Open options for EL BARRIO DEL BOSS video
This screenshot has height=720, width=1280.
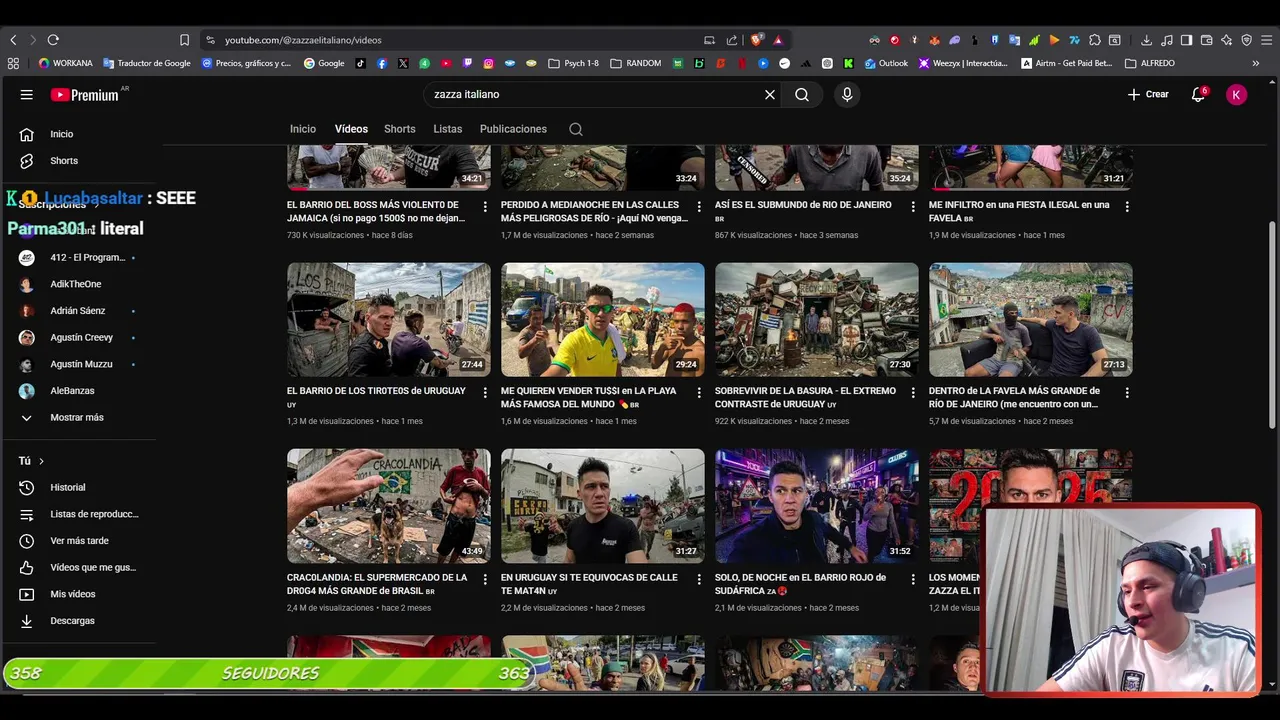click(x=485, y=207)
